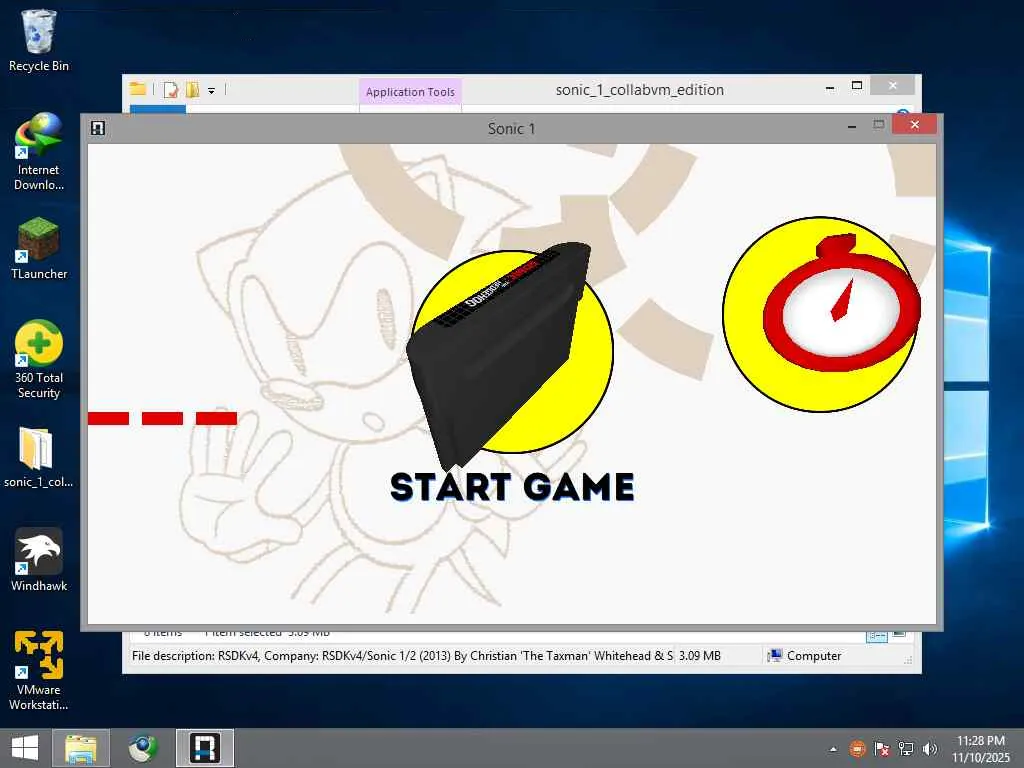Click the 3.09 MB size in status bar
Screen dimensions: 1024x768
point(699,656)
